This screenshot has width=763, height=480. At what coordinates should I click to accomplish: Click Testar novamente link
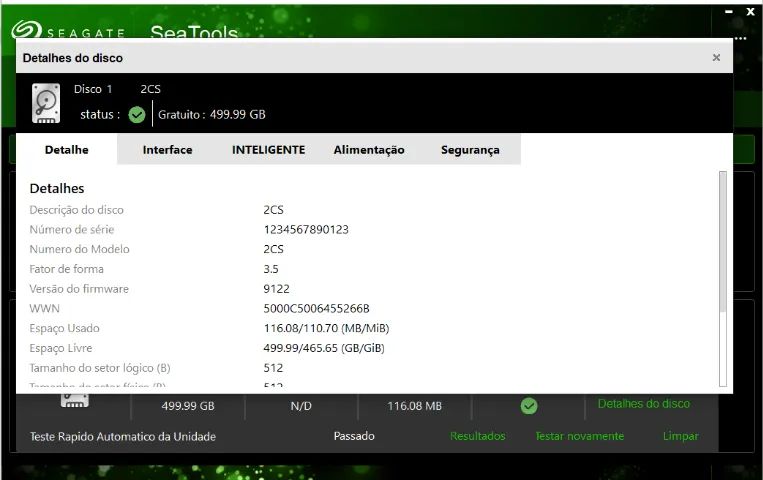[x=579, y=436]
